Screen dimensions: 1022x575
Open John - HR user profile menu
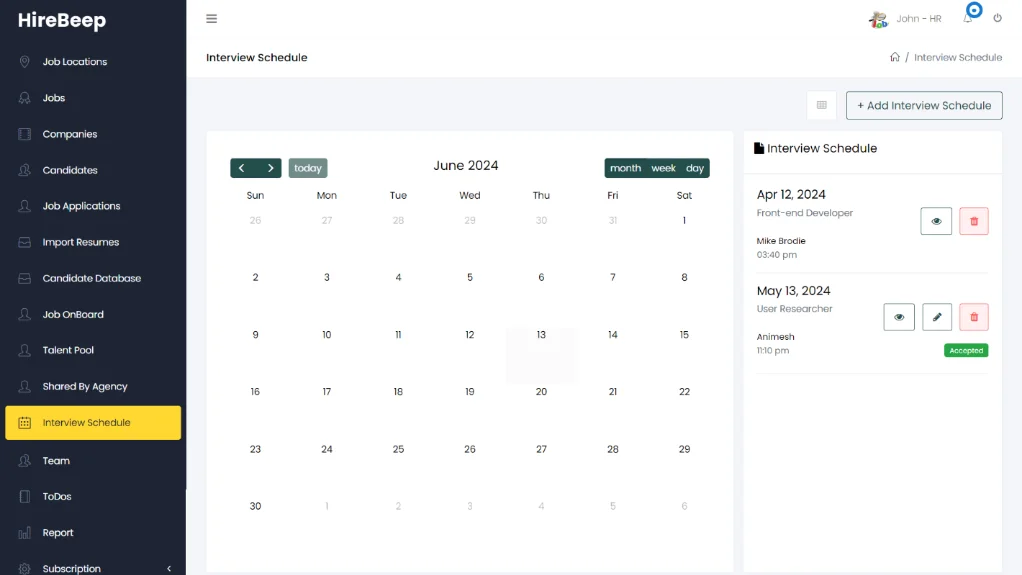pos(906,19)
